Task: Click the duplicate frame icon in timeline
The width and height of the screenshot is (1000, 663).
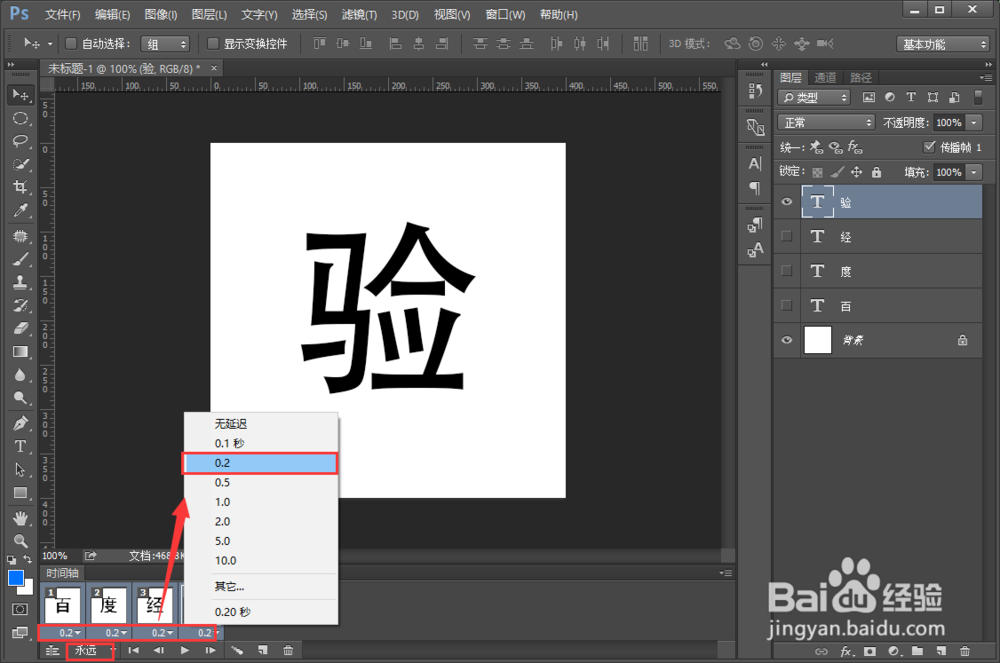Action: [x=262, y=650]
